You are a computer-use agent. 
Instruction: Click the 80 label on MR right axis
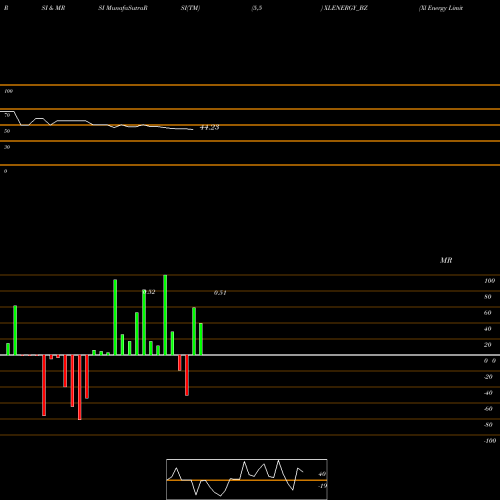[x=488, y=297]
